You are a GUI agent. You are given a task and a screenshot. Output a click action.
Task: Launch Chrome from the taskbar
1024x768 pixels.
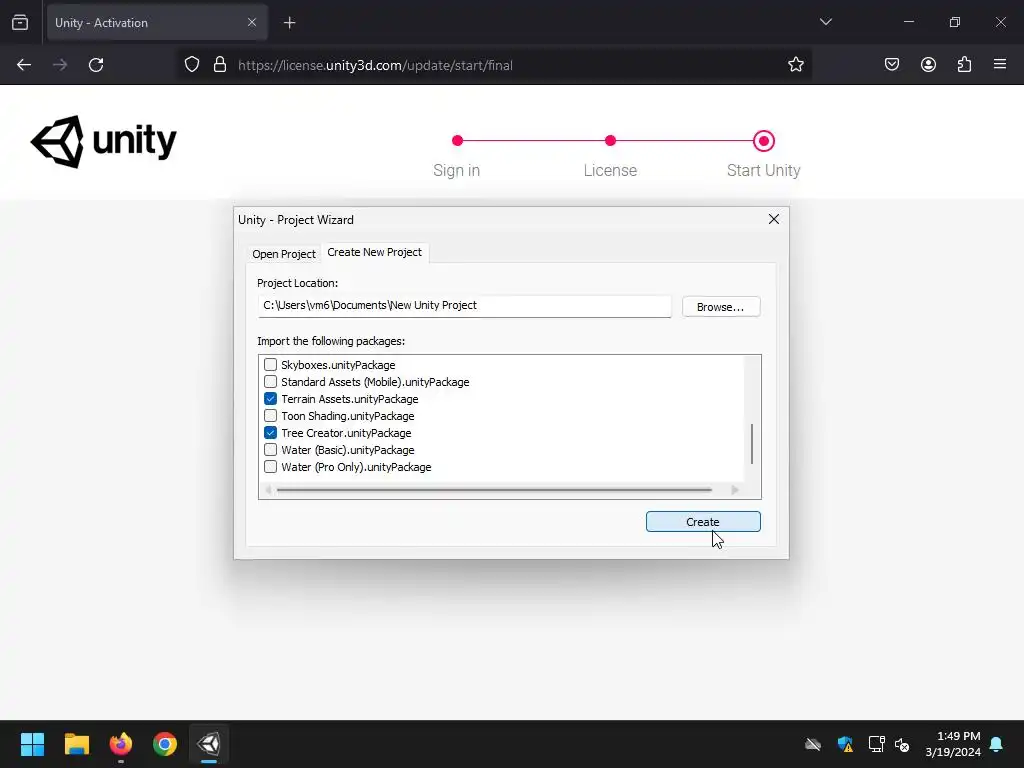point(165,744)
